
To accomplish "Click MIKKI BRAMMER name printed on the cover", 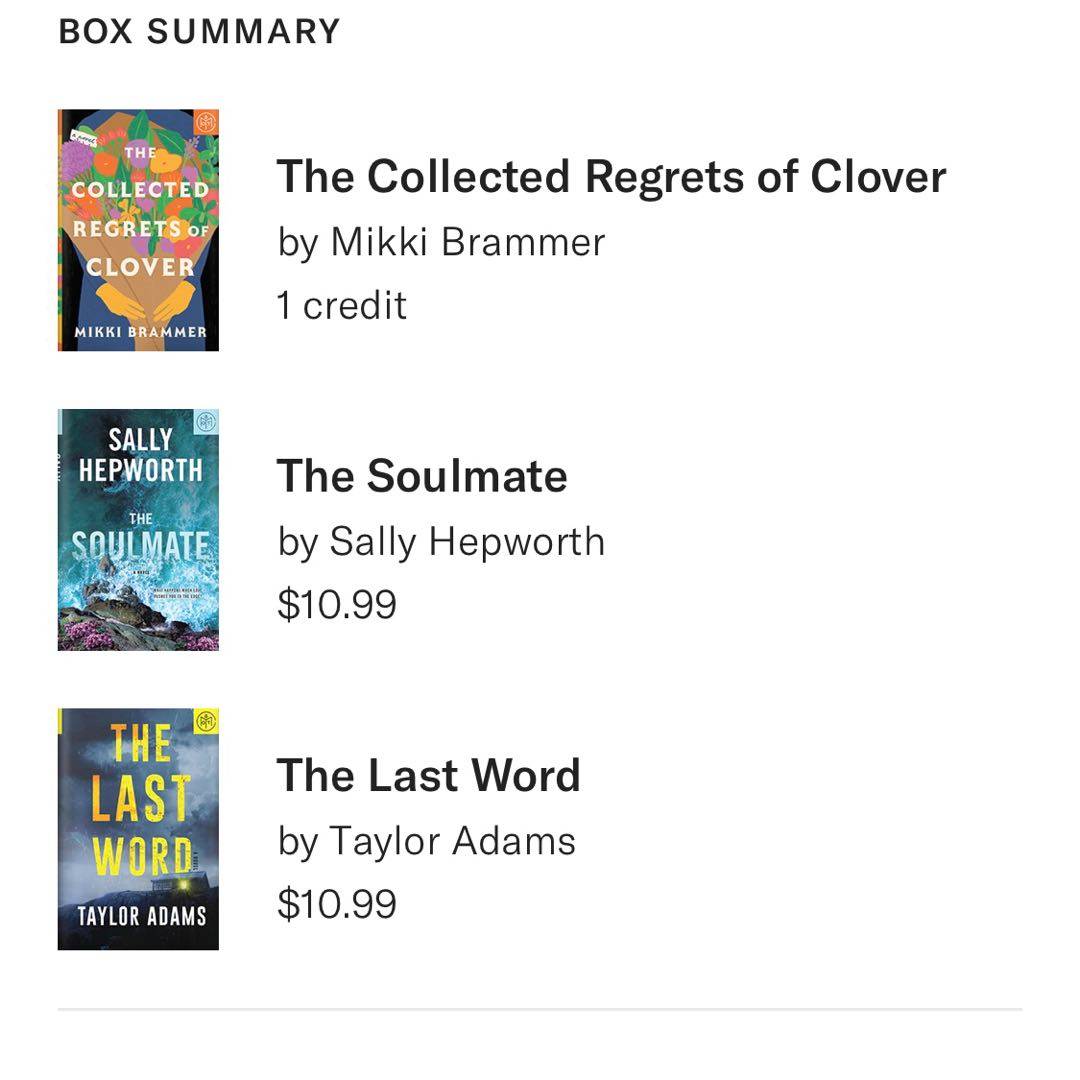I will [x=138, y=332].
